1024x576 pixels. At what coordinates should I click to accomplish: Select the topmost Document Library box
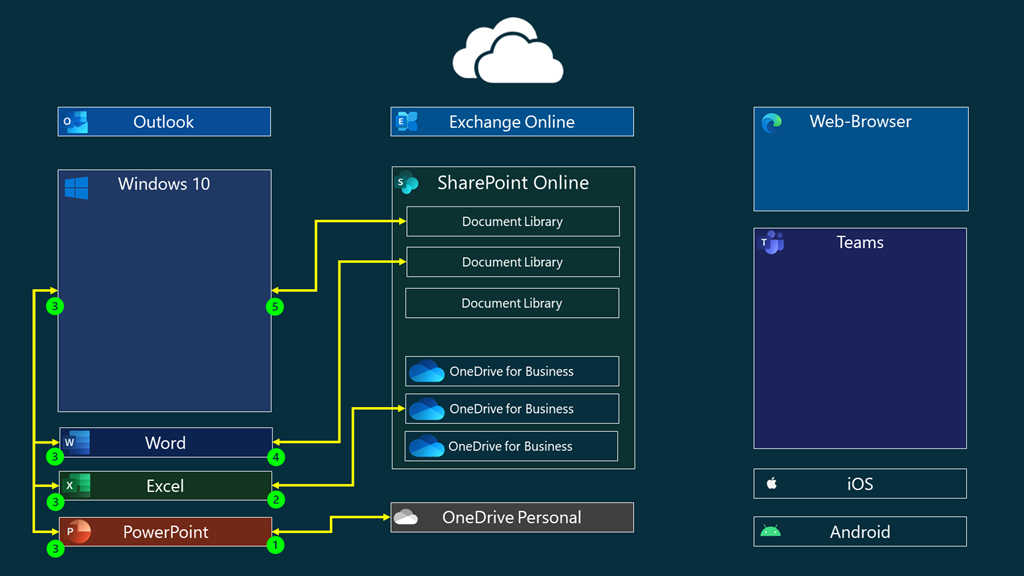[x=512, y=222]
